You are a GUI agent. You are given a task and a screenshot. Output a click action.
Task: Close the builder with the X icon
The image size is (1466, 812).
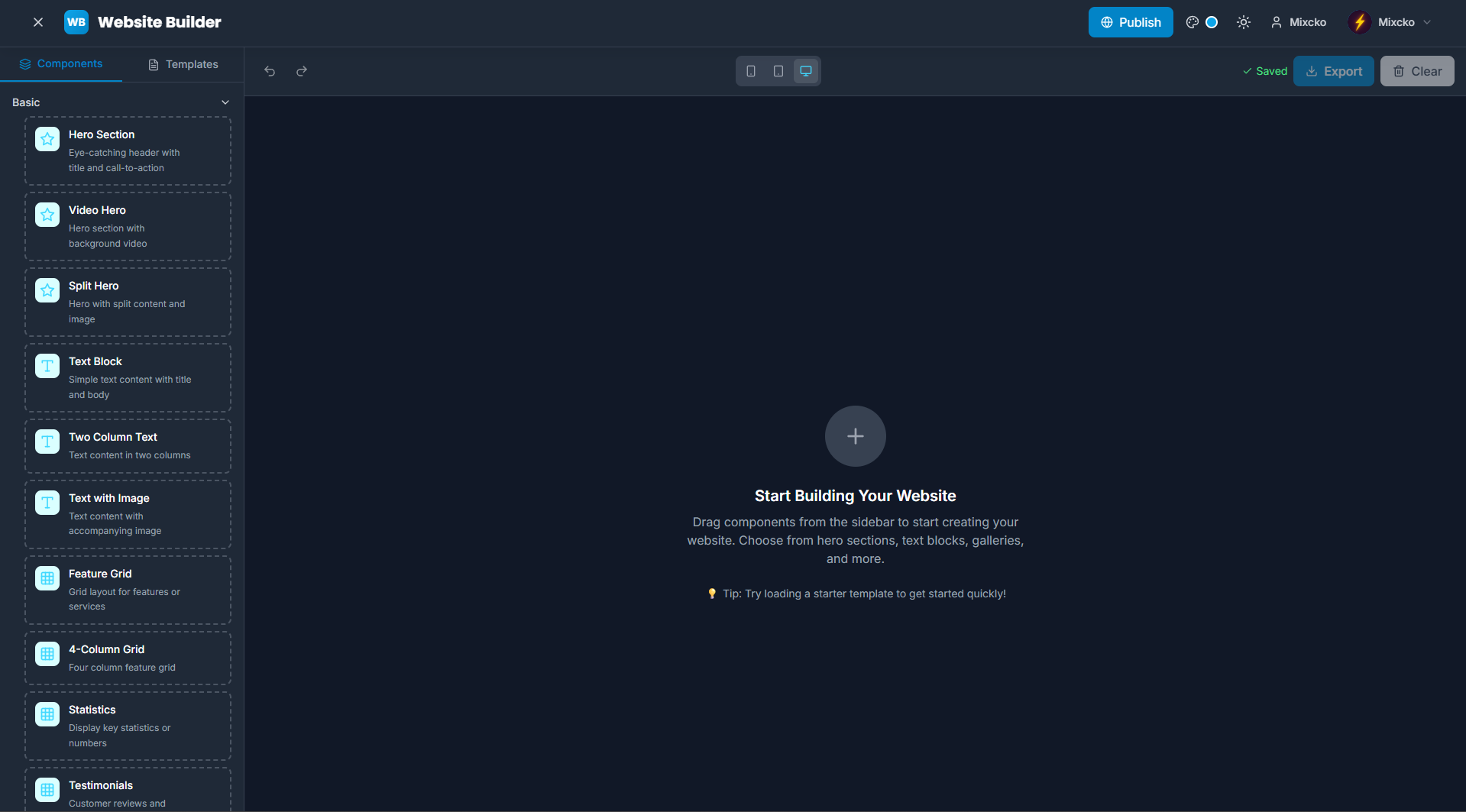pos(38,22)
